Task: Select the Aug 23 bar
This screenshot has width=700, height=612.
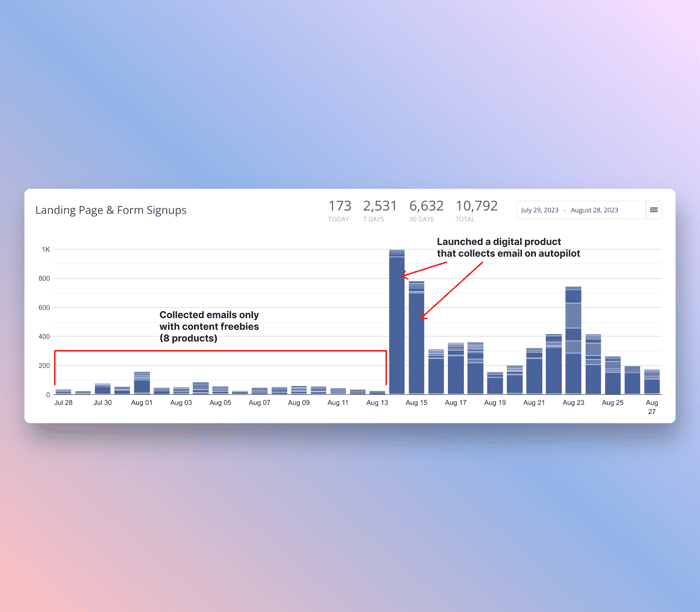Action: [x=573, y=341]
